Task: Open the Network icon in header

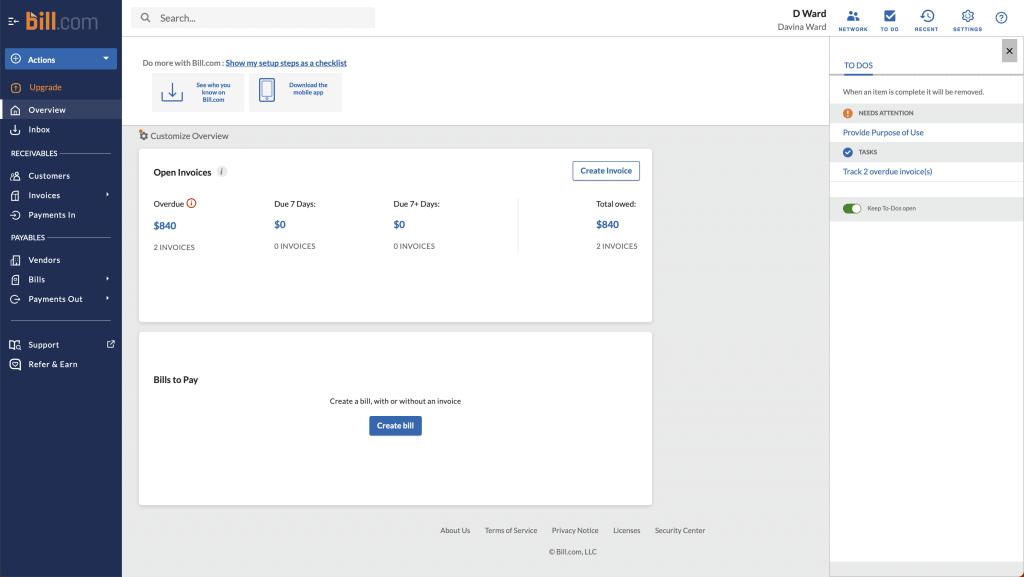Action: pyautogui.click(x=853, y=20)
